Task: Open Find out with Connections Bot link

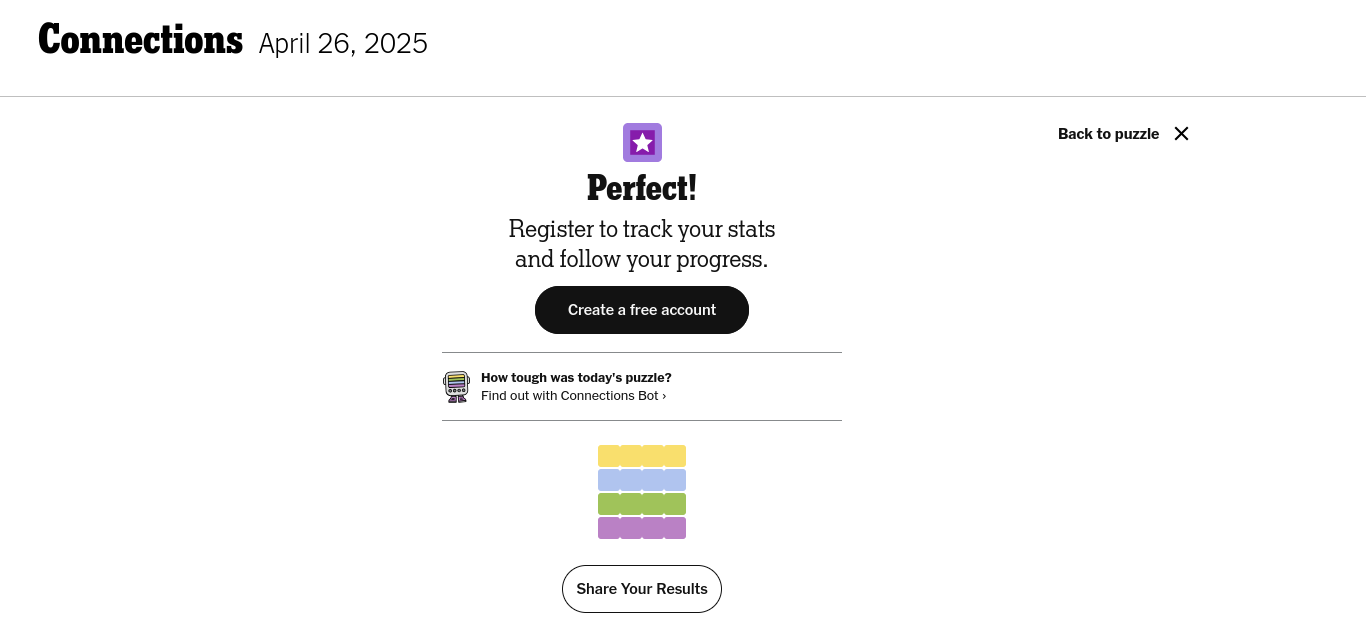Action: click(x=573, y=395)
